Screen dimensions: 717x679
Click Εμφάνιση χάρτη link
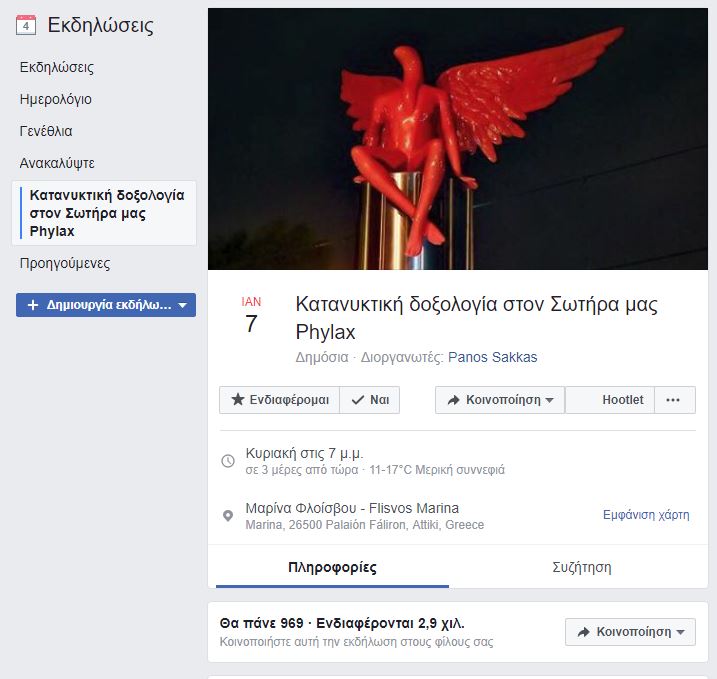646,515
